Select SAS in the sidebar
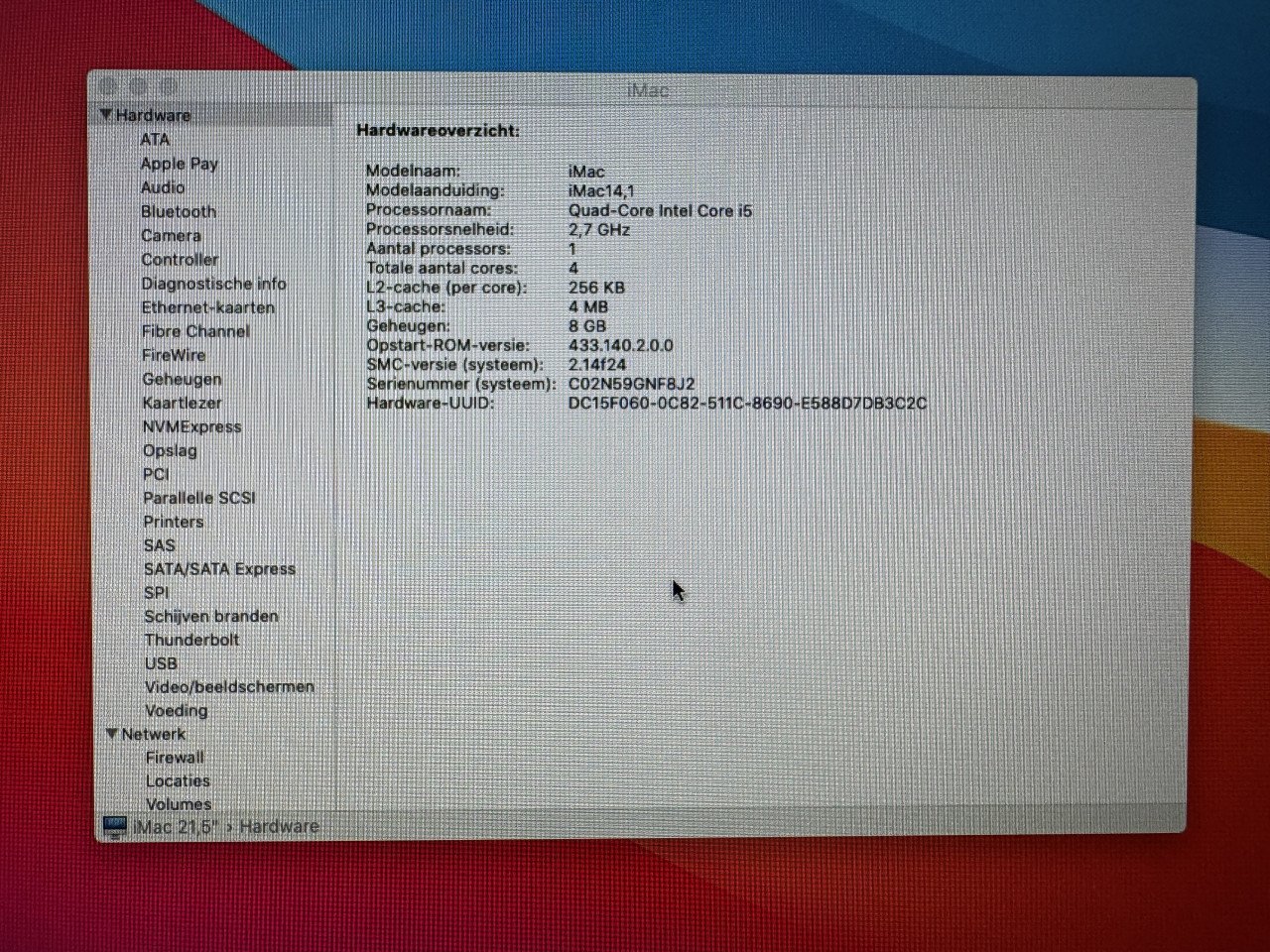This screenshot has height=952, width=1270. (x=159, y=545)
